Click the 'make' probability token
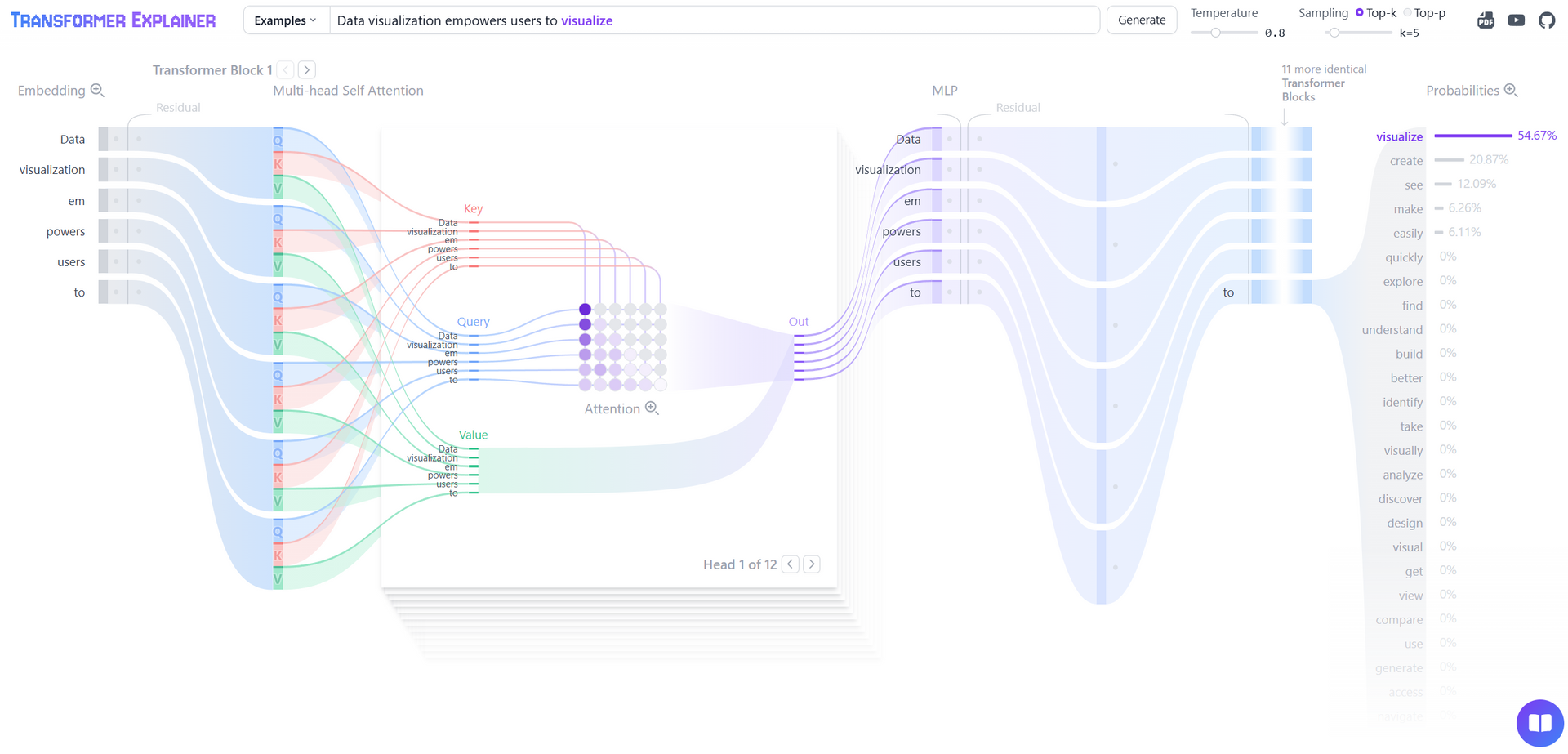Screen dimensions: 1568x754 [x=1408, y=209]
